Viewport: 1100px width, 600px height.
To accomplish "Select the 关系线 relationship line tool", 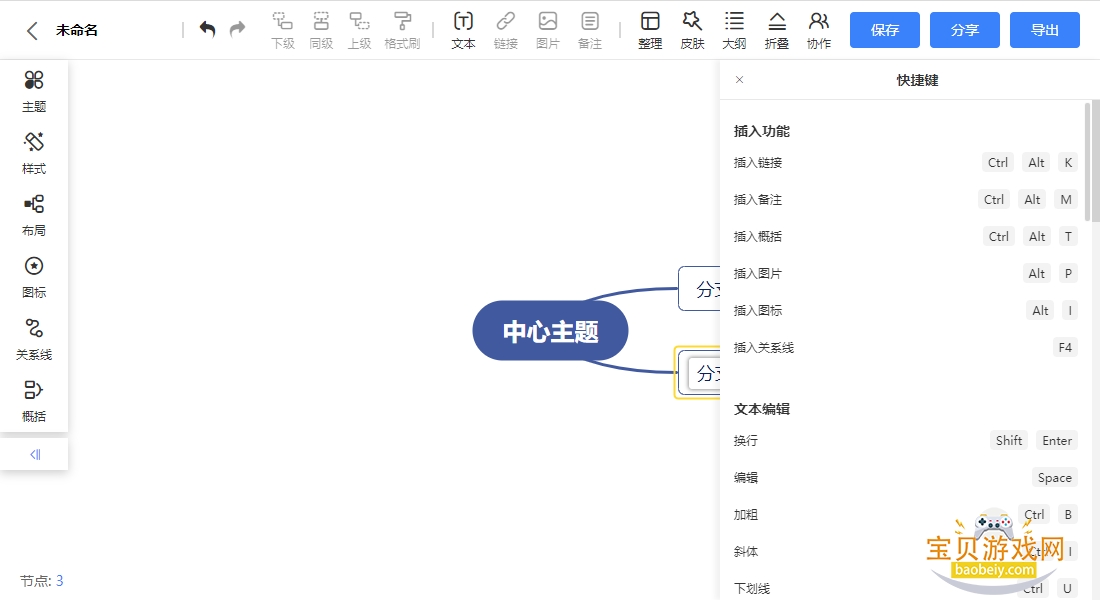I will click(x=34, y=339).
